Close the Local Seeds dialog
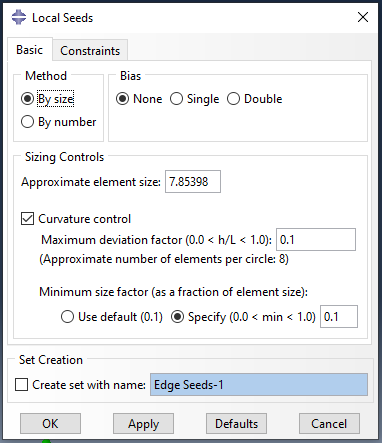 coord(363,17)
